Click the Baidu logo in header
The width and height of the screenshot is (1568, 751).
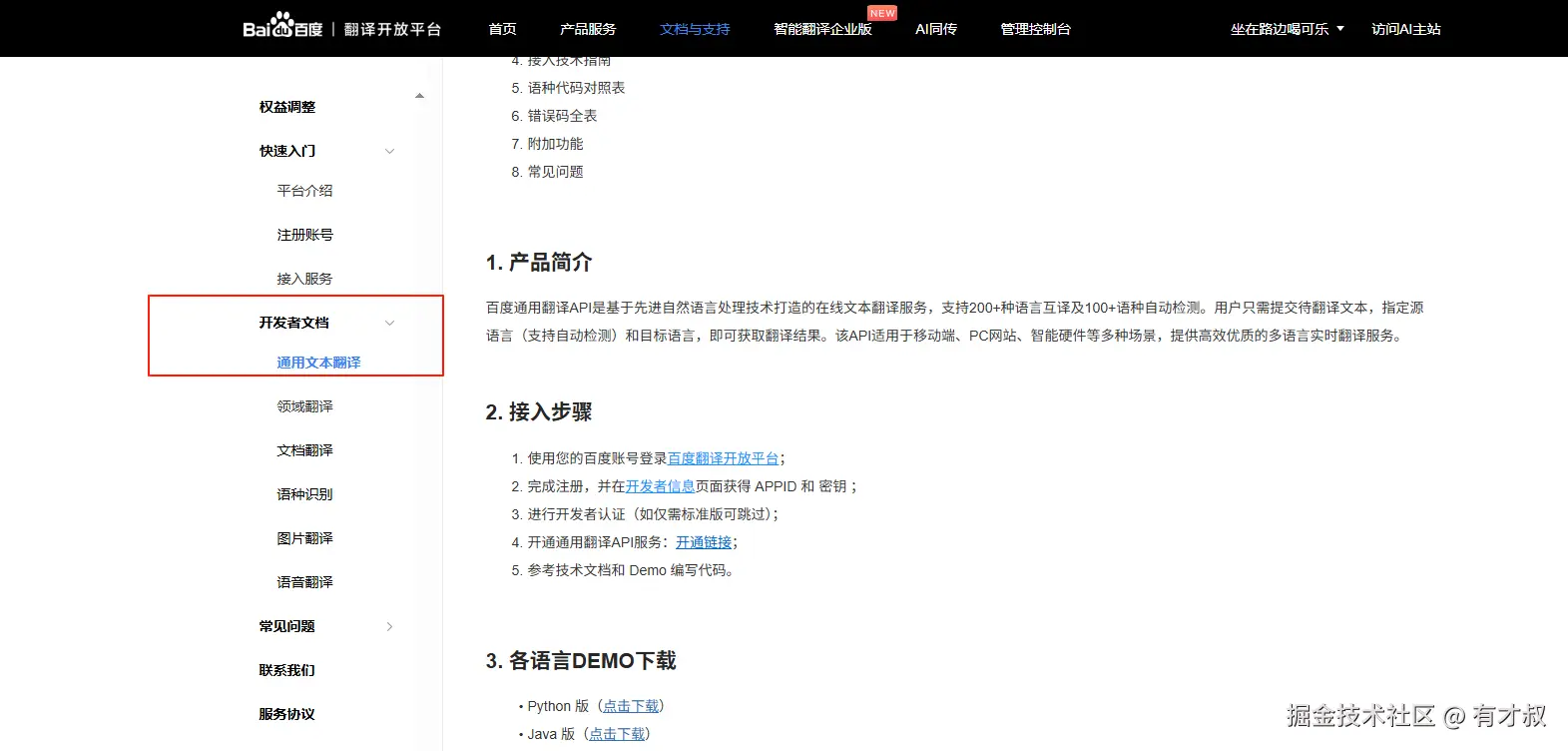tap(282, 26)
